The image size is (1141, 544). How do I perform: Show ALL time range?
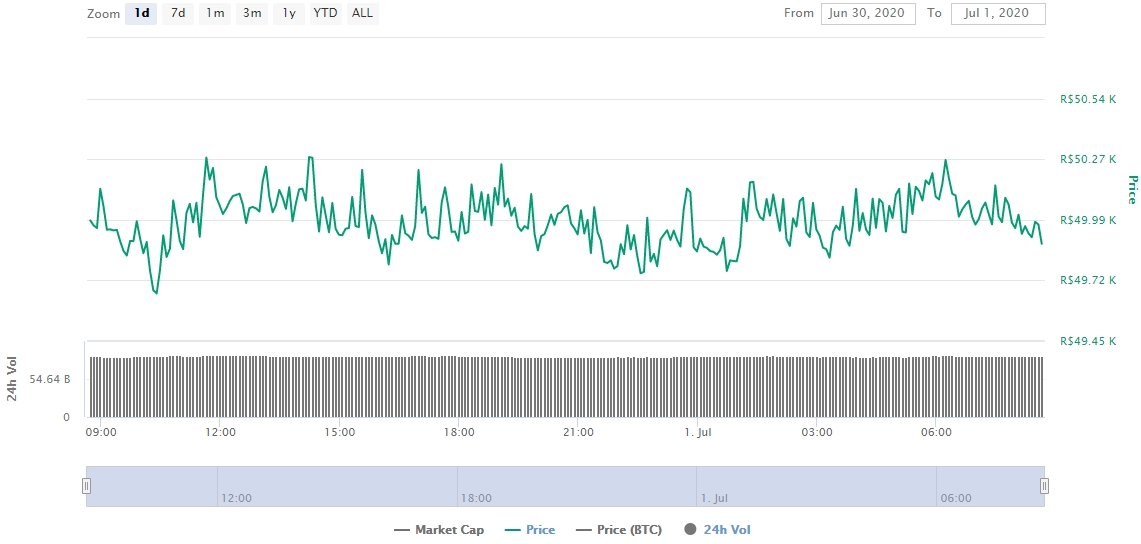pos(362,14)
